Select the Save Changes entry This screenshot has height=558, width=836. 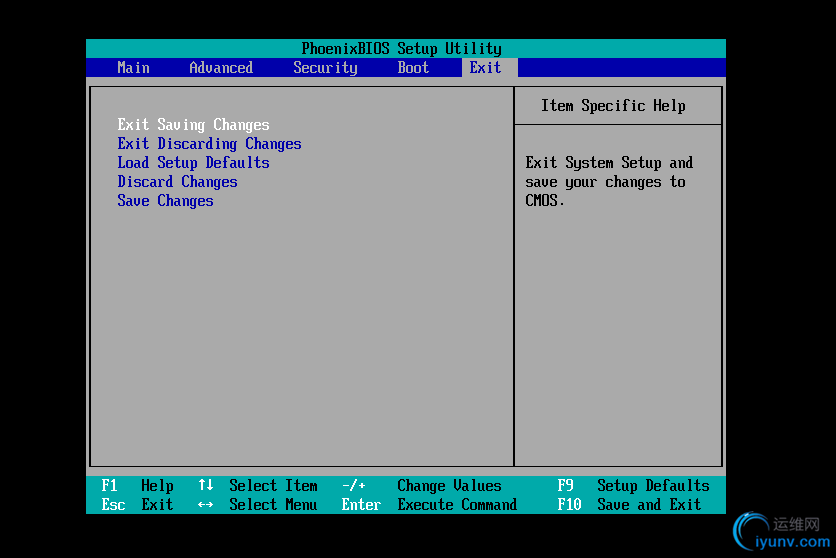tap(165, 201)
